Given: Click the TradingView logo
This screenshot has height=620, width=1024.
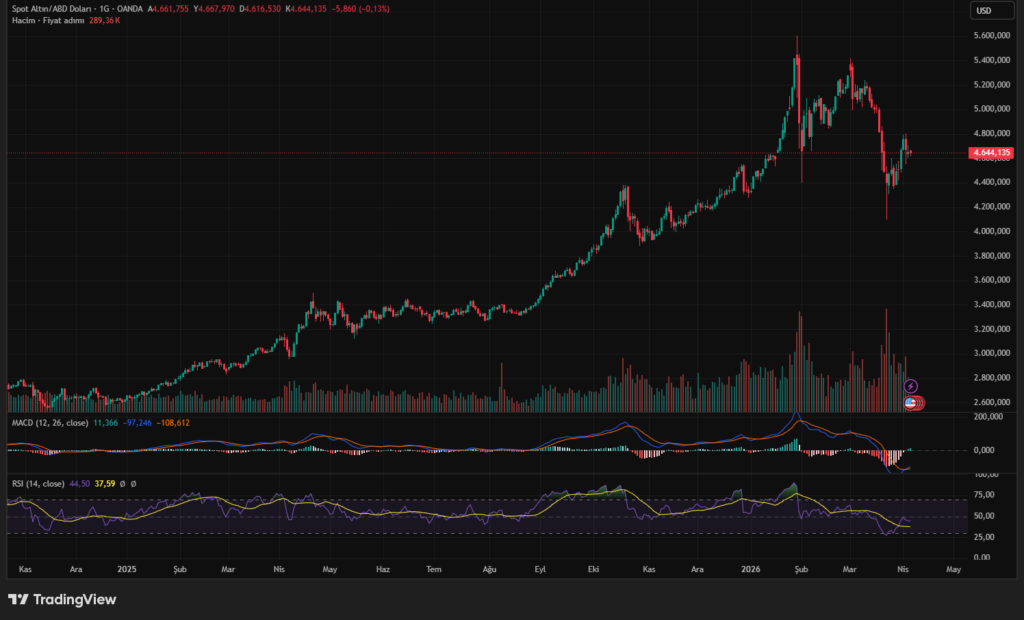Looking at the screenshot, I should pyautogui.click(x=62, y=599).
